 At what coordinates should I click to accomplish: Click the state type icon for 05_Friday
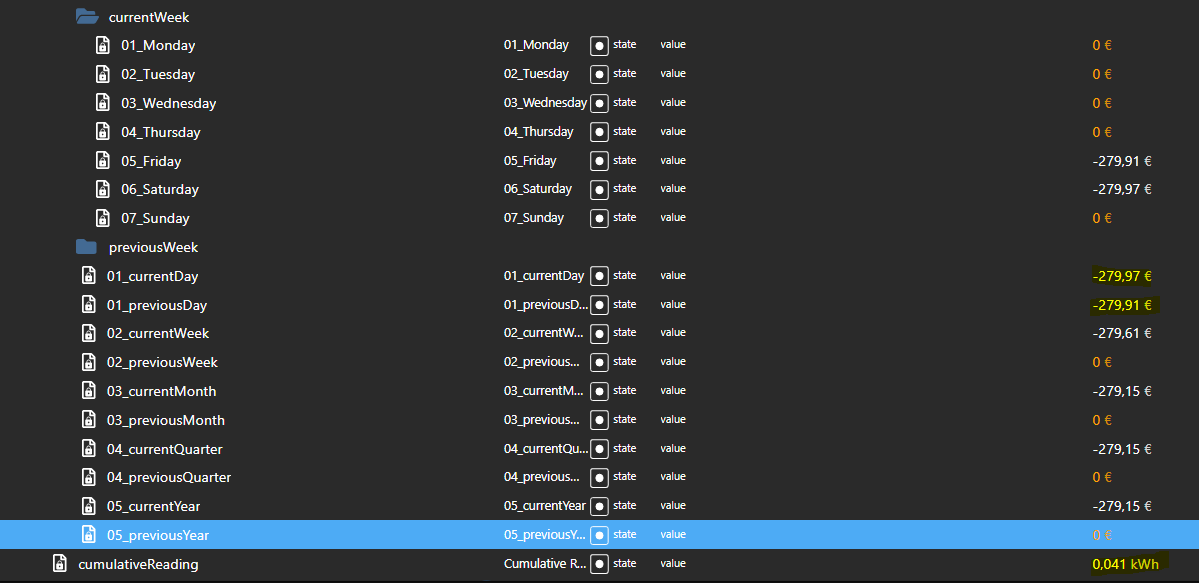[600, 161]
